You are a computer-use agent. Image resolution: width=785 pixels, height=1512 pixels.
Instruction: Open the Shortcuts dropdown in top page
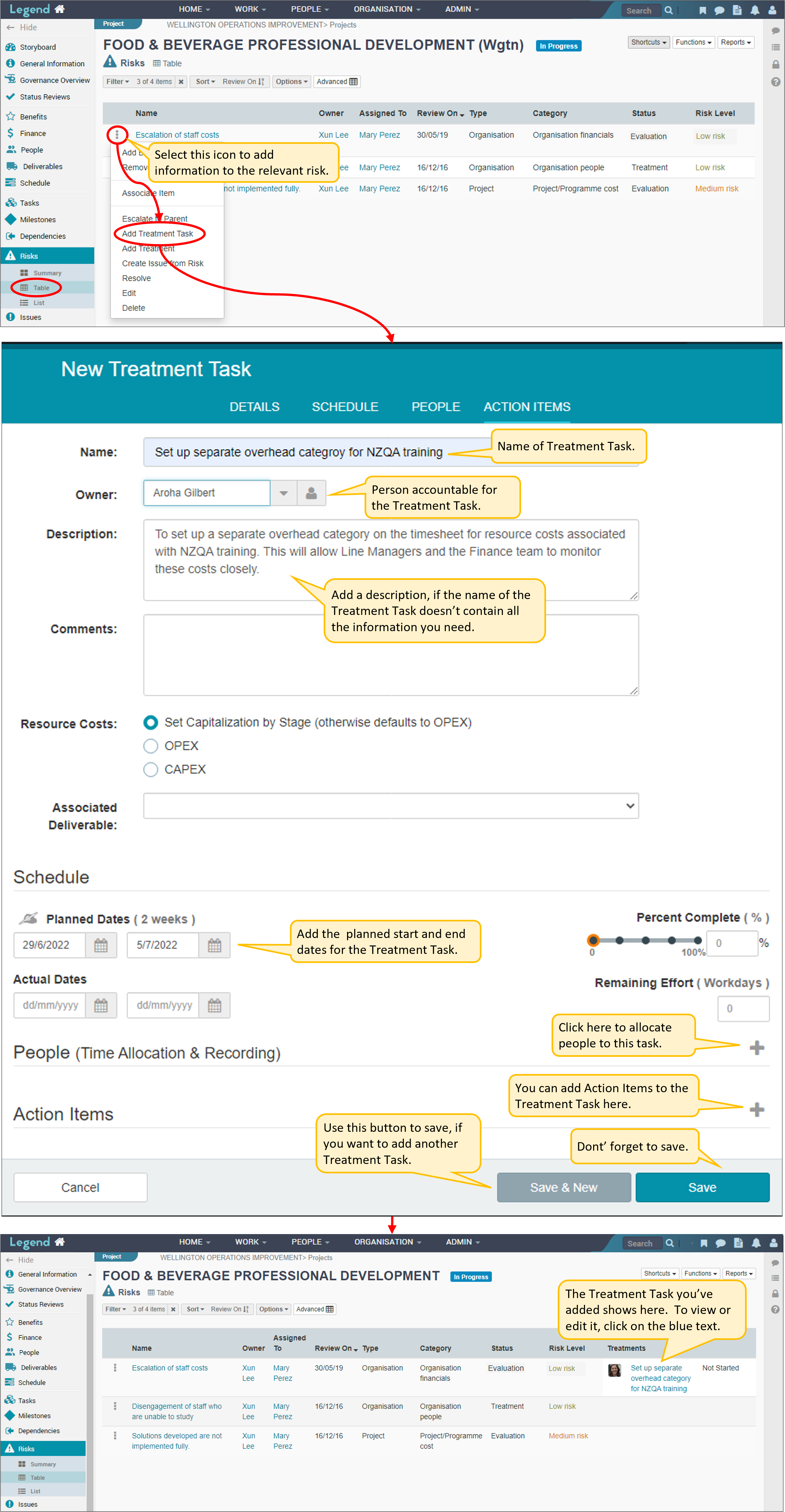tap(648, 42)
